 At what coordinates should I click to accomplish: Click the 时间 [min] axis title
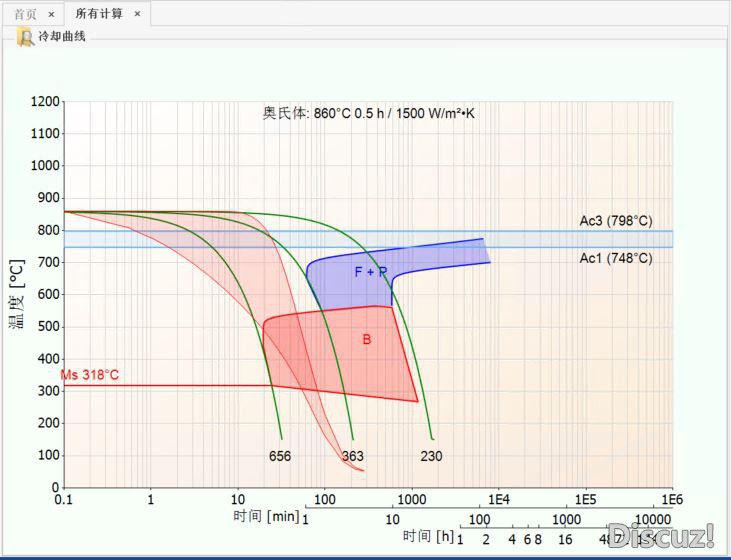point(266,516)
